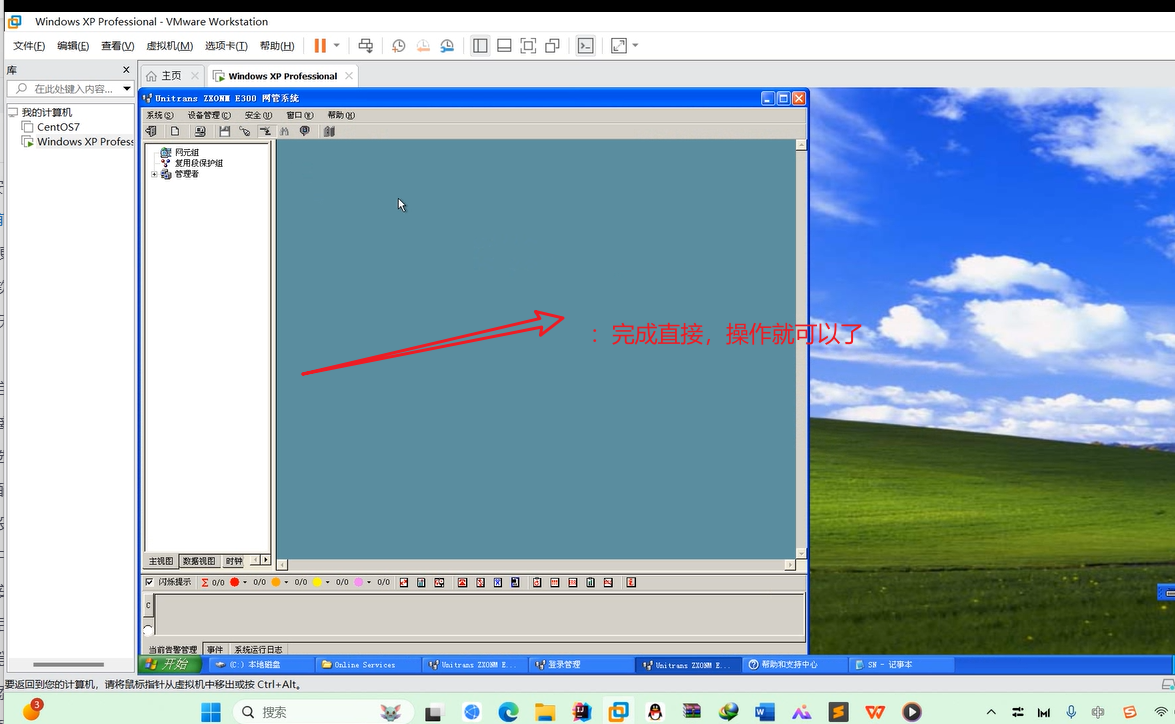Click the arrow-download icon in ZXONM toolbar
This screenshot has width=1175, height=724.
(265, 131)
